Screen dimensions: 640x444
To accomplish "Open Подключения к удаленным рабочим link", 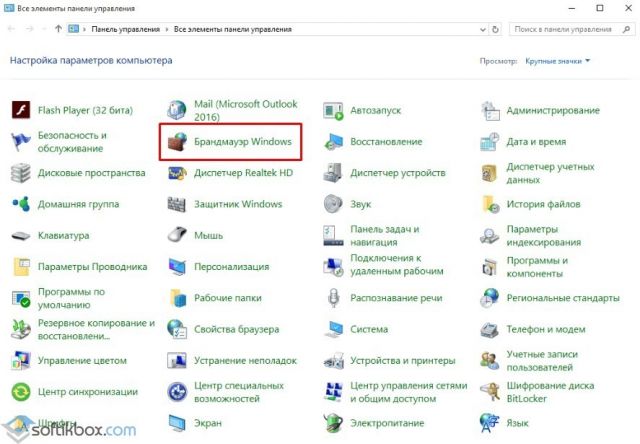I will (x=396, y=264).
